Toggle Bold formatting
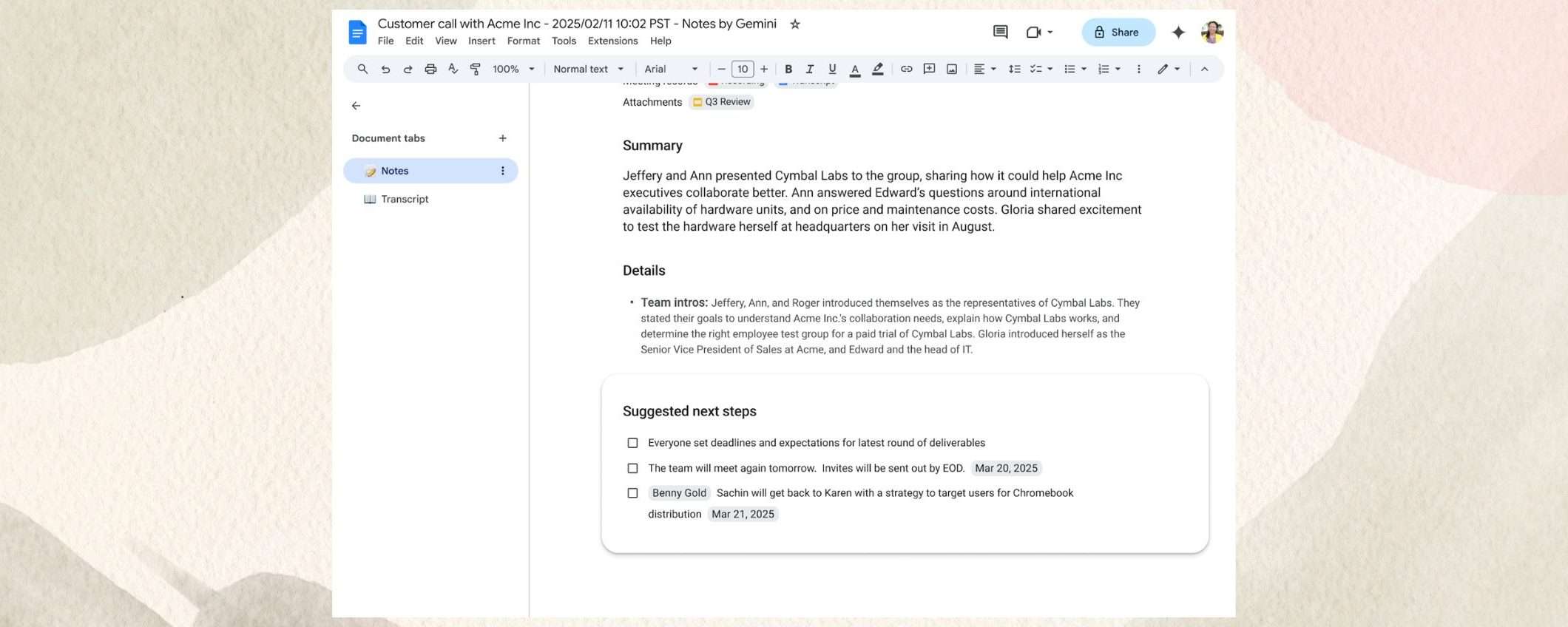This screenshot has width=1568, height=627. coord(788,70)
